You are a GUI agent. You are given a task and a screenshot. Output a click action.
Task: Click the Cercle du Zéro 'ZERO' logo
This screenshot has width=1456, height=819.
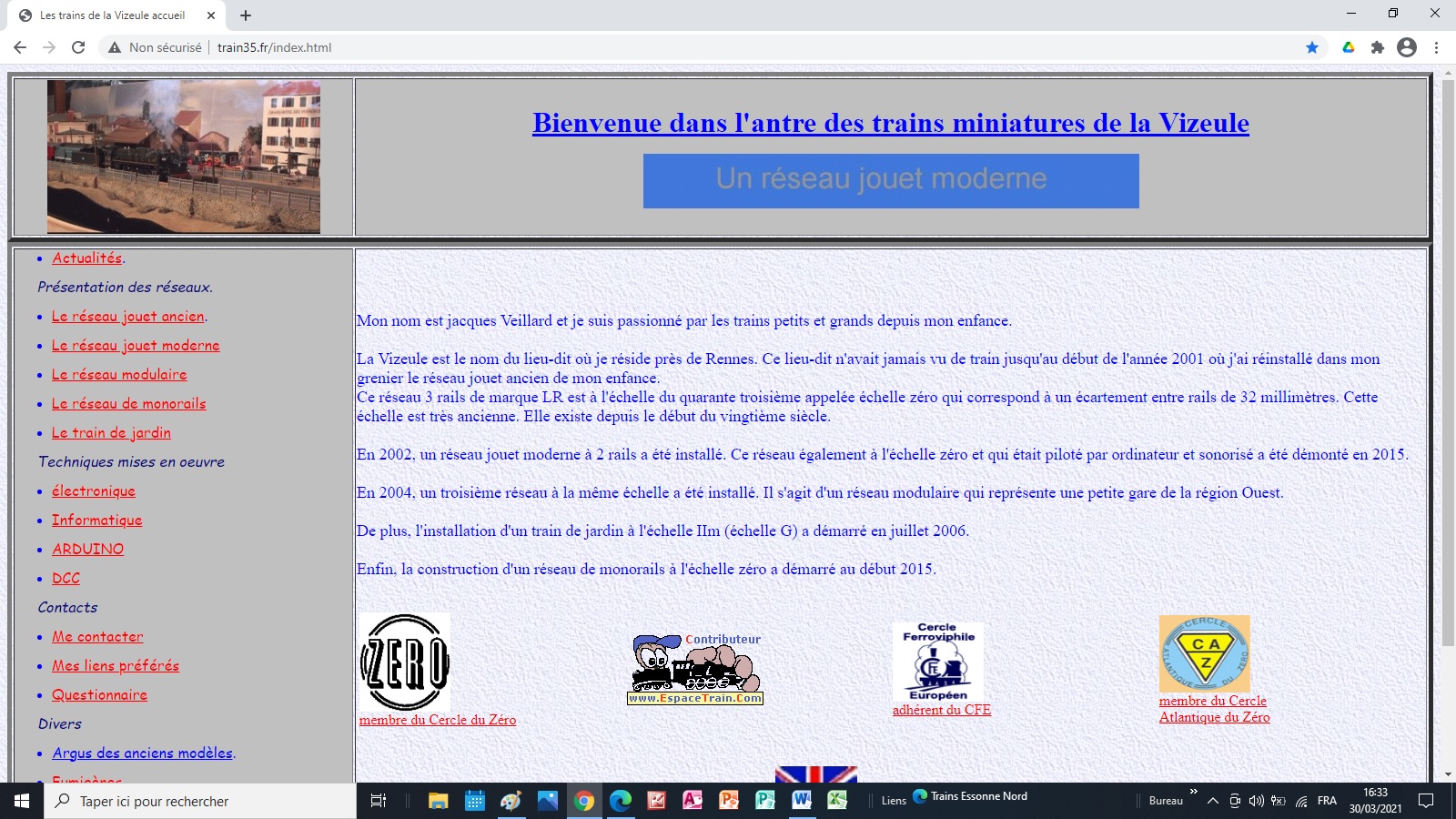click(405, 662)
